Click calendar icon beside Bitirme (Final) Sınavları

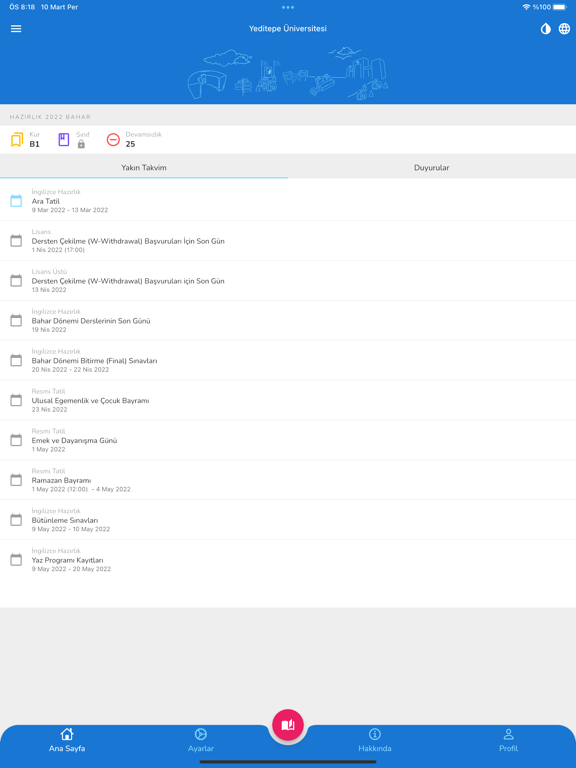click(16, 360)
